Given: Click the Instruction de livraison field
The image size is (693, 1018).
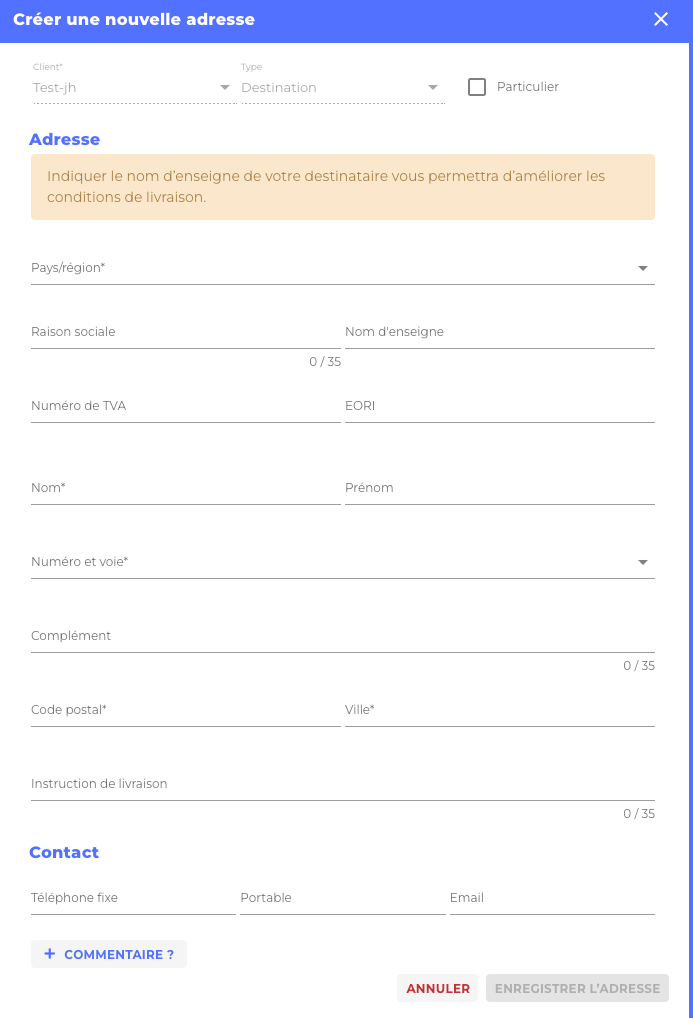Looking at the screenshot, I should point(342,785).
